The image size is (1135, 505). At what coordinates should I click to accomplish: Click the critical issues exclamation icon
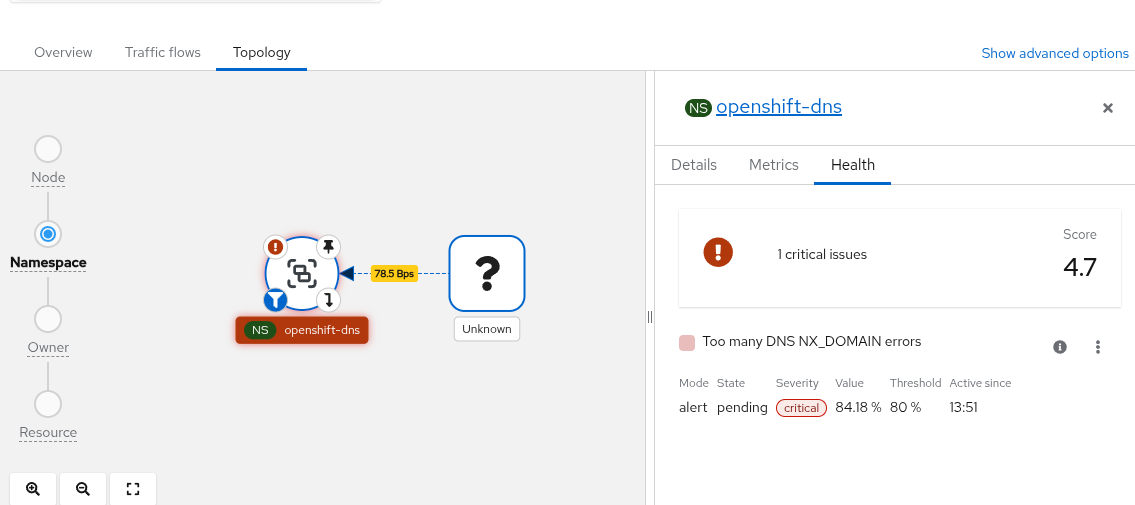tap(718, 252)
